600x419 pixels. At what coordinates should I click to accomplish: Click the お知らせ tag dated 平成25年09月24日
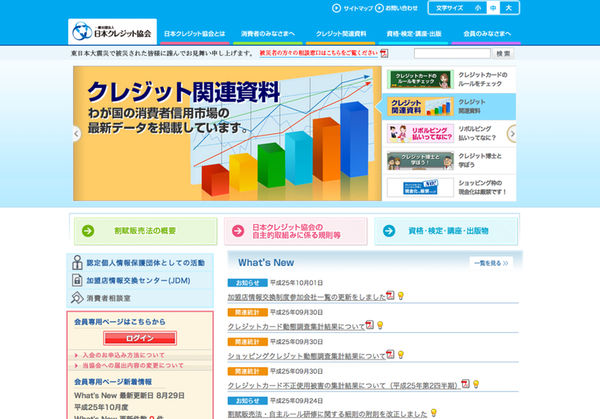248,401
